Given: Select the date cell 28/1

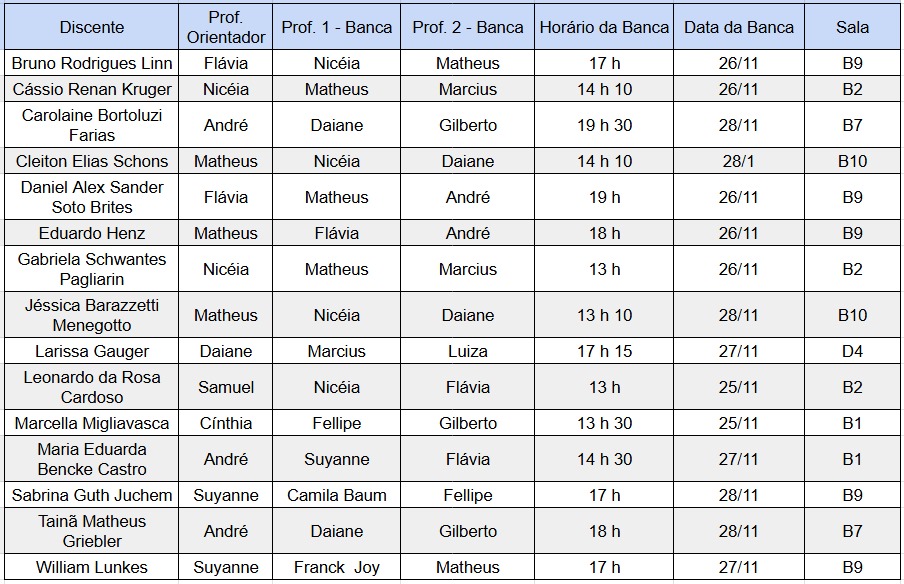Looking at the screenshot, I should pos(739,161).
